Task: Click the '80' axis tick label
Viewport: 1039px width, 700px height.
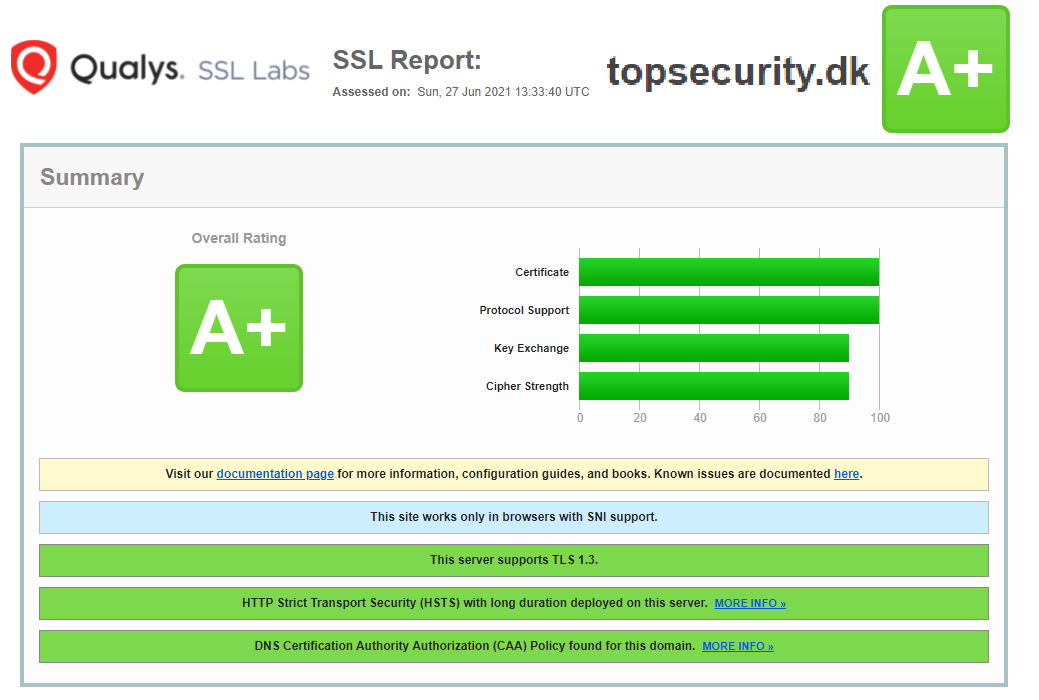Action: point(820,418)
